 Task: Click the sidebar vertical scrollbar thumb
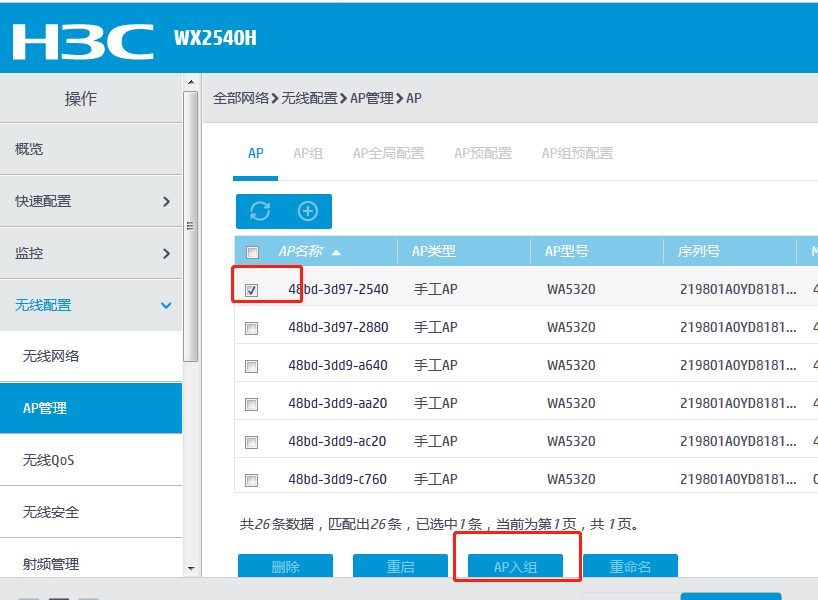point(191,226)
